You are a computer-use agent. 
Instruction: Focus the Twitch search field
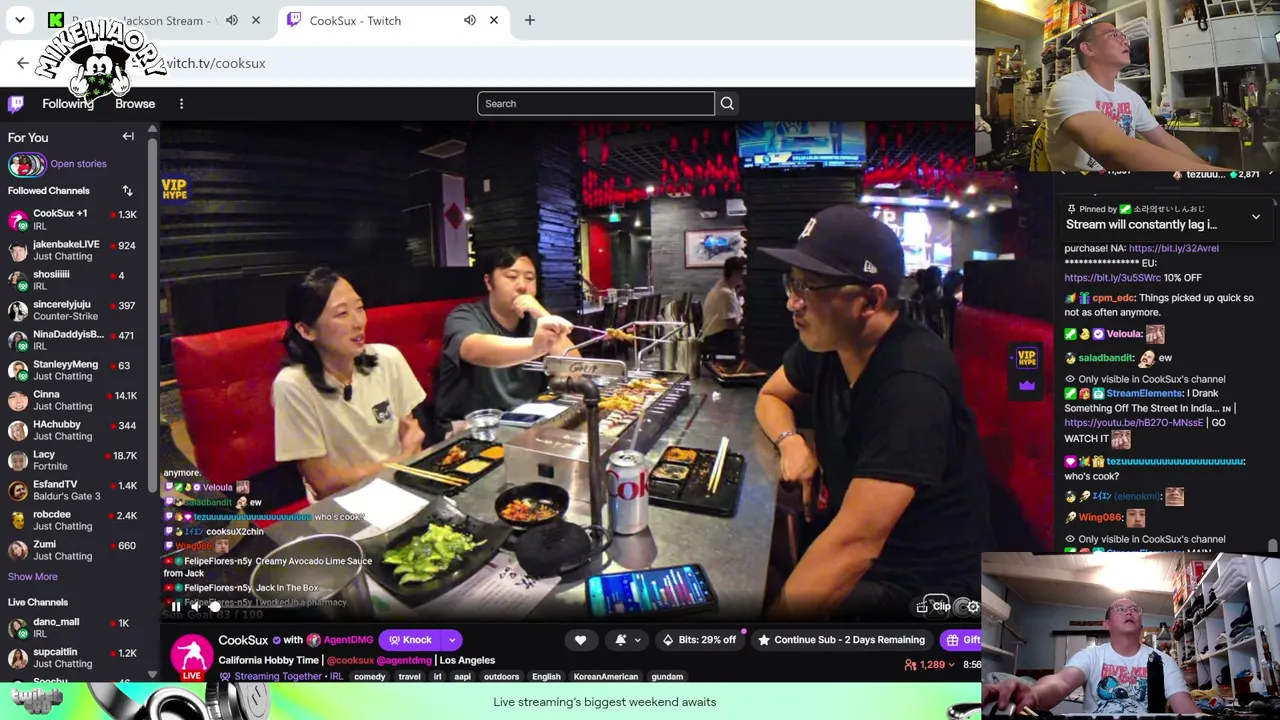596,104
